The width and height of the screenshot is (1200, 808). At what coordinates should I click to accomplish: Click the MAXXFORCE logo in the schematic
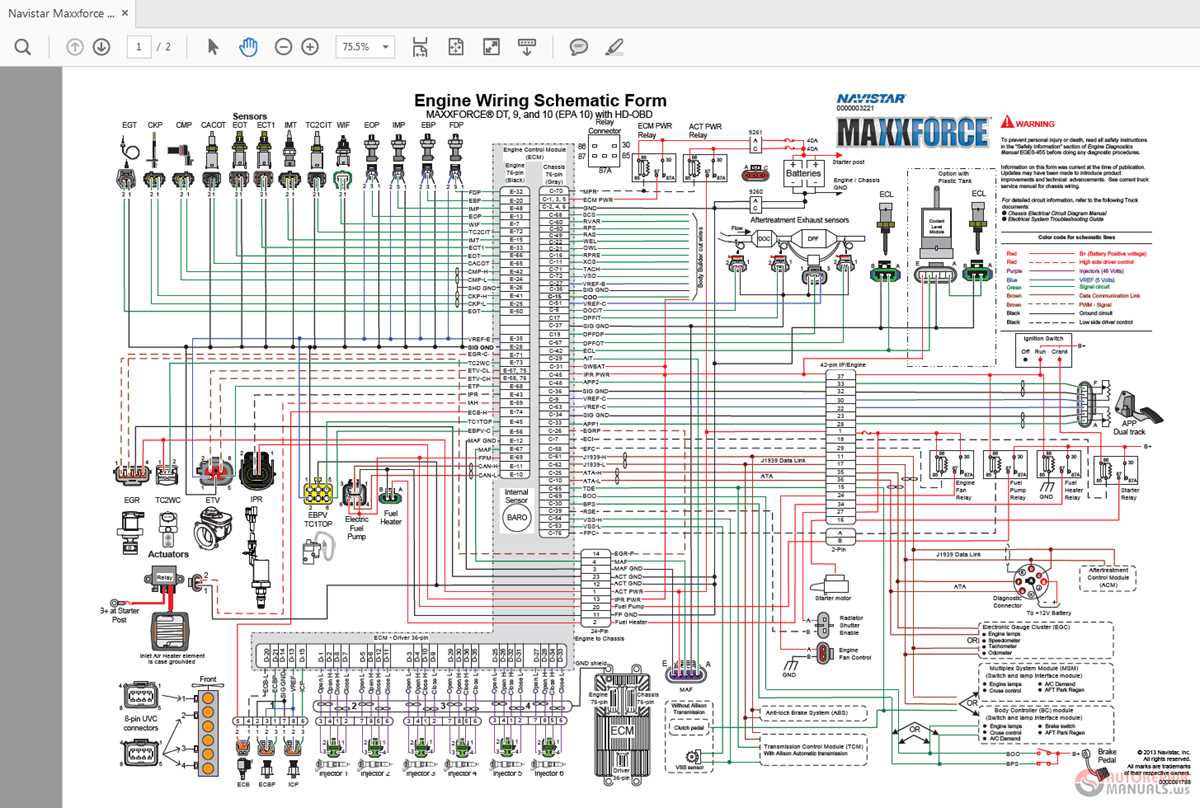click(x=912, y=132)
